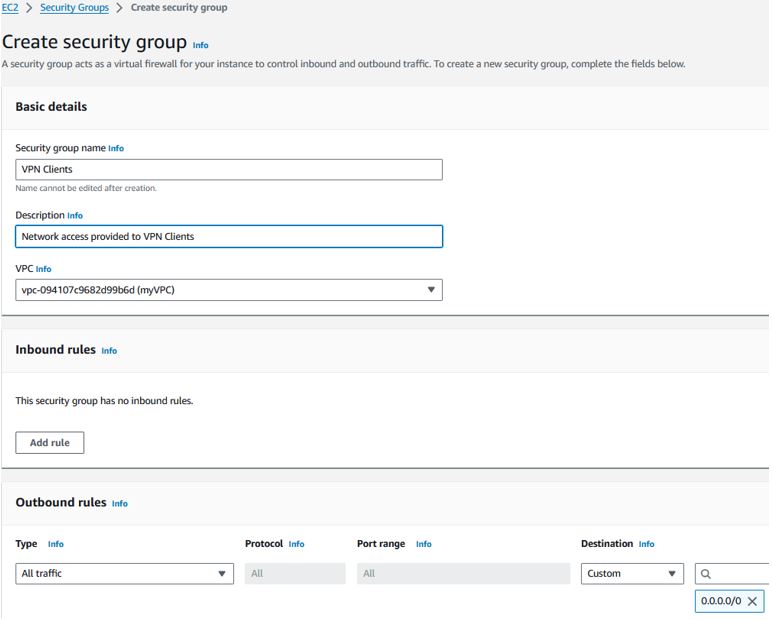Focus the Security group name field
This screenshot has width=772, height=620.
[x=229, y=169]
